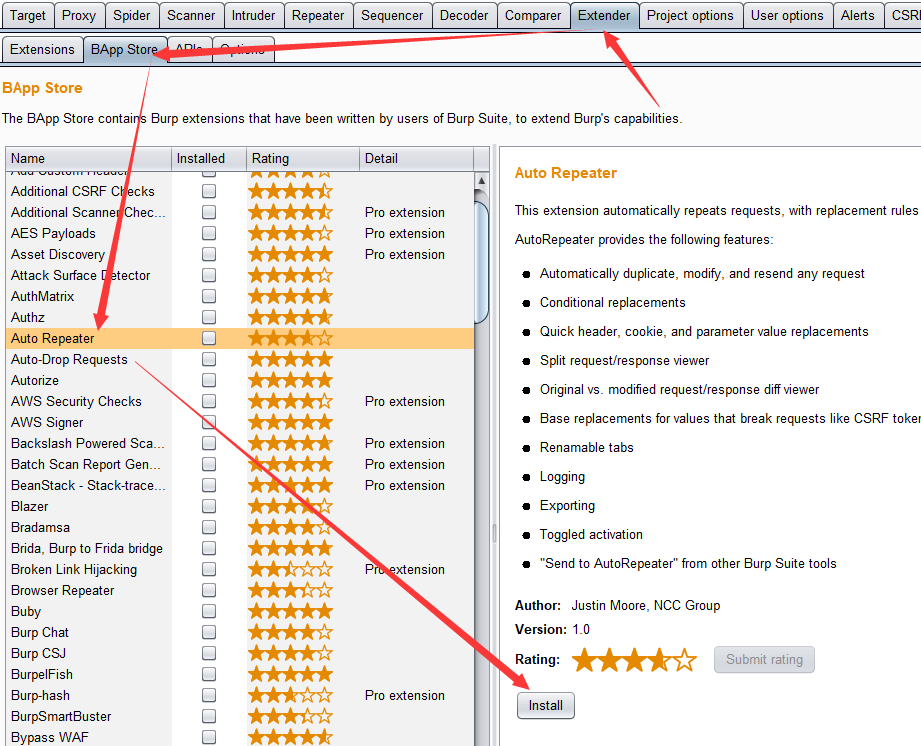Sort by the Rating column header
Viewport: 921px width, 746px height.
302,159
